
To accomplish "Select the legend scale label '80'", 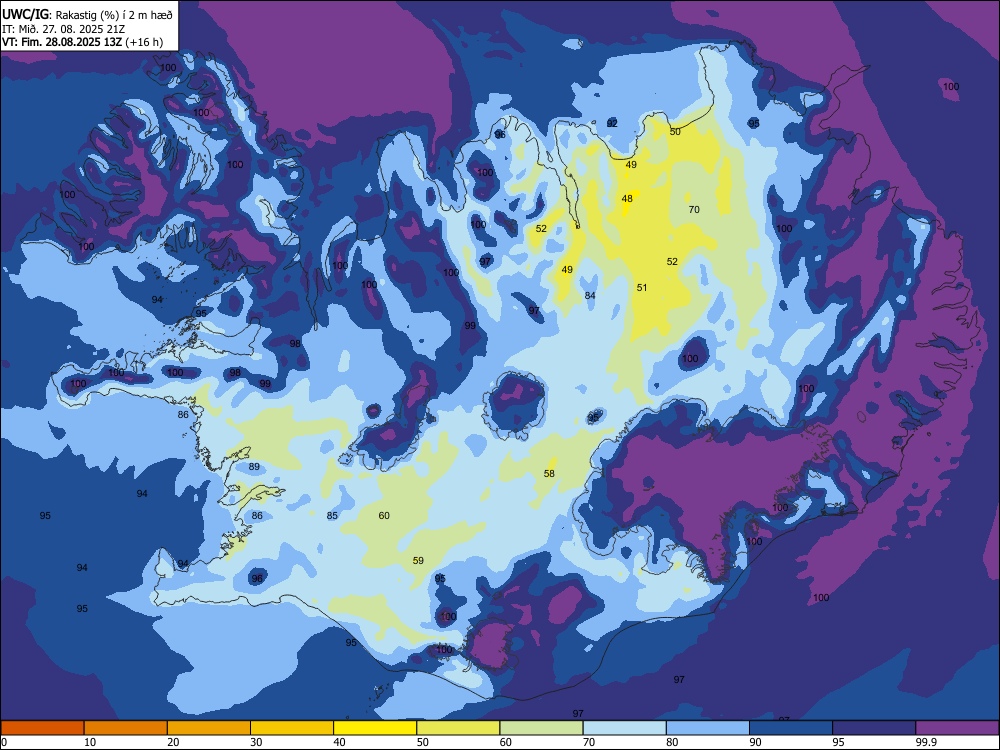I will click(672, 742).
